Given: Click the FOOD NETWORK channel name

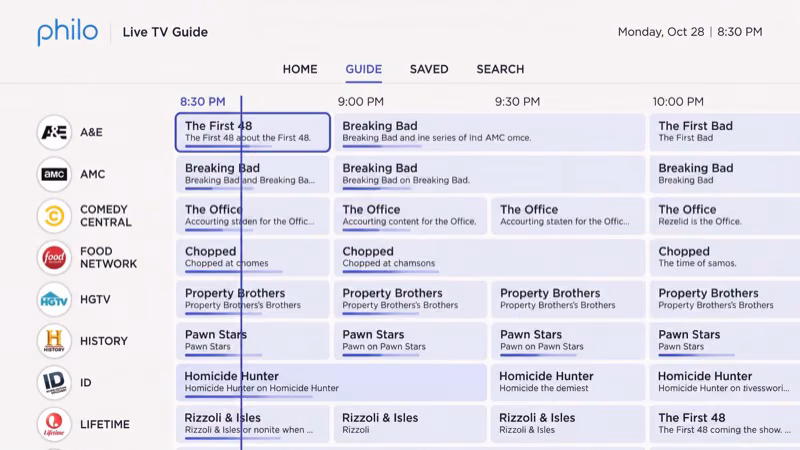Looking at the screenshot, I should (108, 258).
